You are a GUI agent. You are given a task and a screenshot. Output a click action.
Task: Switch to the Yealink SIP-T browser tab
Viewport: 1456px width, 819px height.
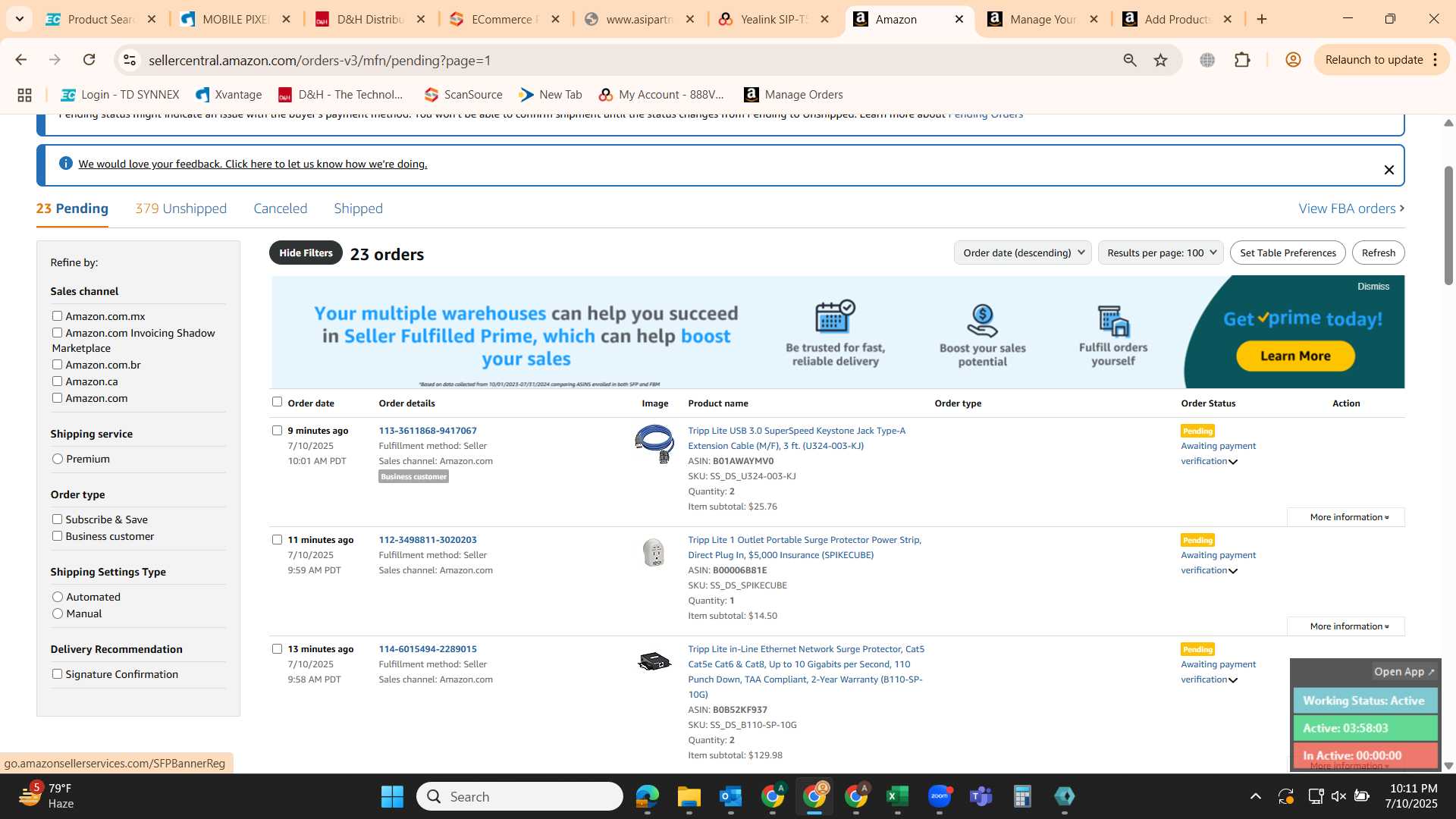(x=773, y=19)
